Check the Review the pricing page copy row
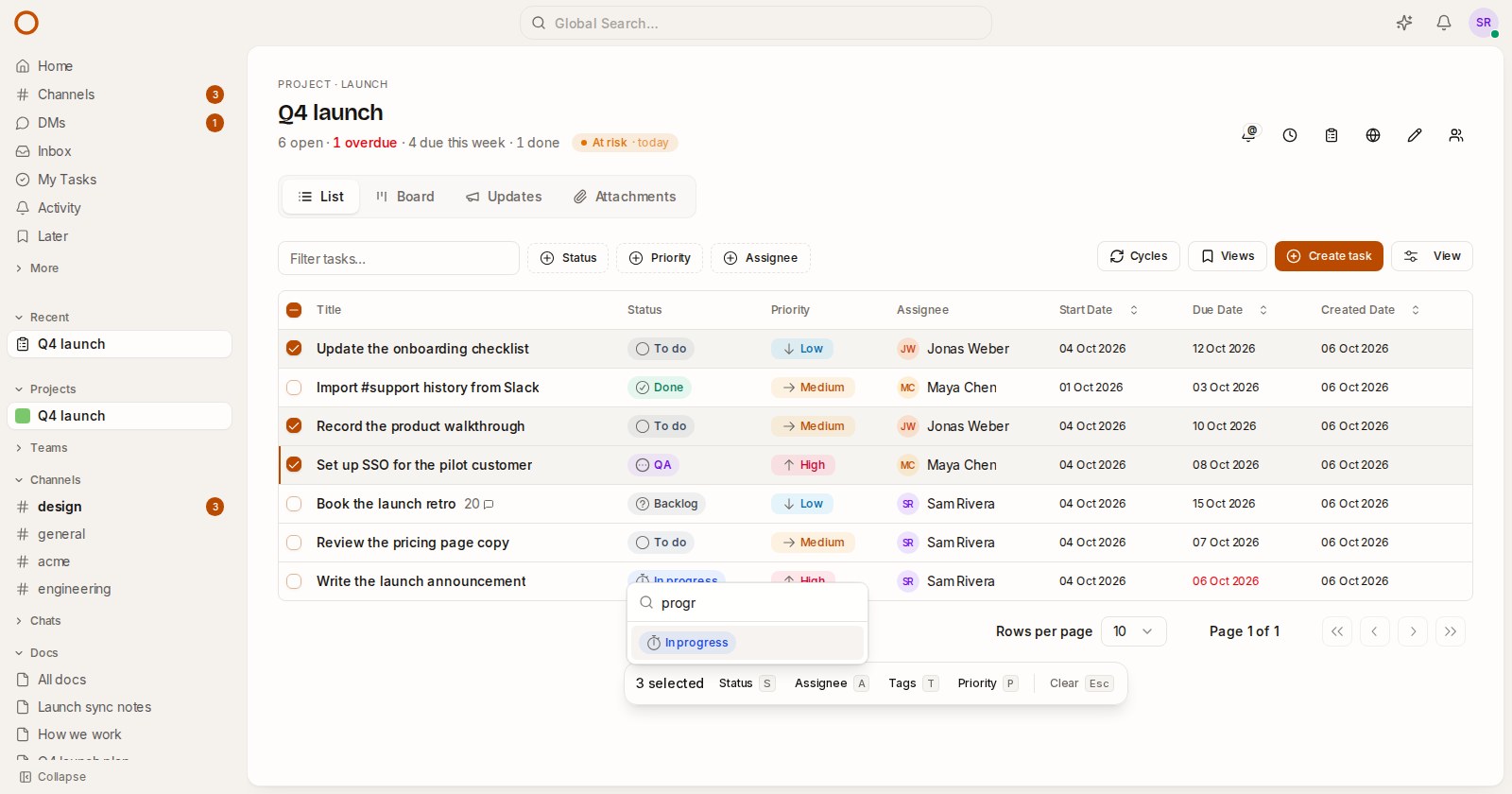Viewport: 1512px width, 794px height. (x=294, y=543)
